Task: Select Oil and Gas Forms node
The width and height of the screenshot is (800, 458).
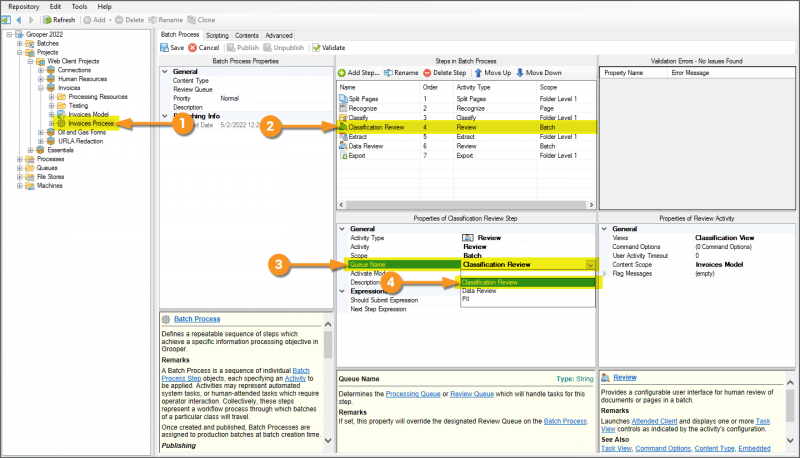Action: pos(82,132)
